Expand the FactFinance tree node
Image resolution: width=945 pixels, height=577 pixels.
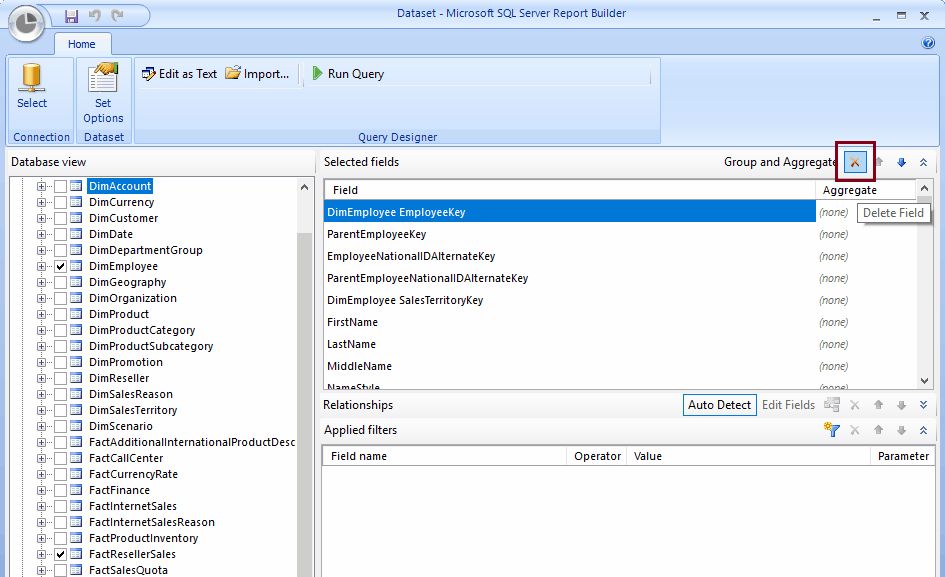point(41,490)
